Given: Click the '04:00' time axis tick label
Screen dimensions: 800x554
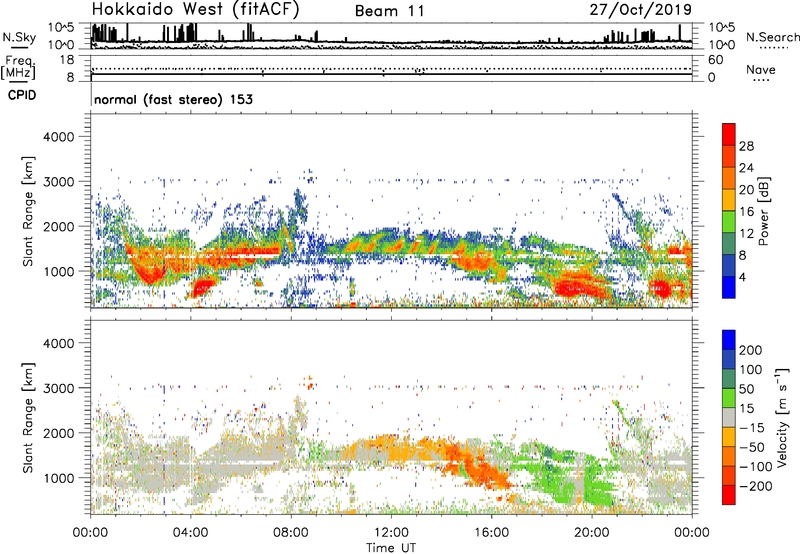Looking at the screenshot, I should point(190,533).
